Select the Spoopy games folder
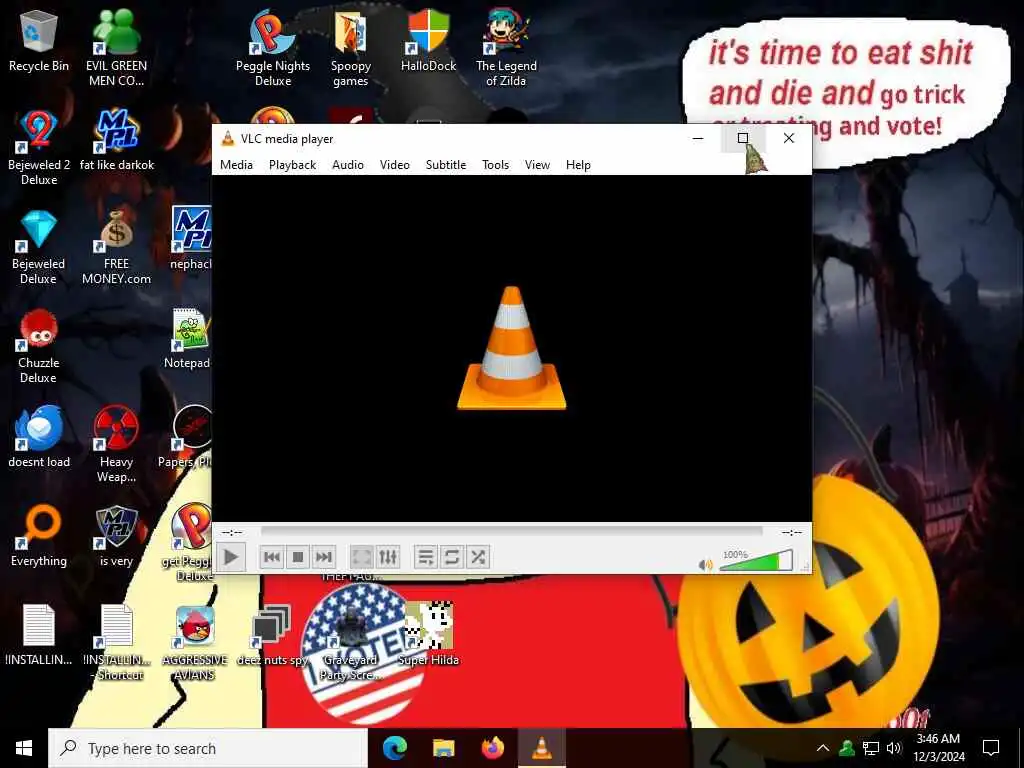 pos(350,49)
